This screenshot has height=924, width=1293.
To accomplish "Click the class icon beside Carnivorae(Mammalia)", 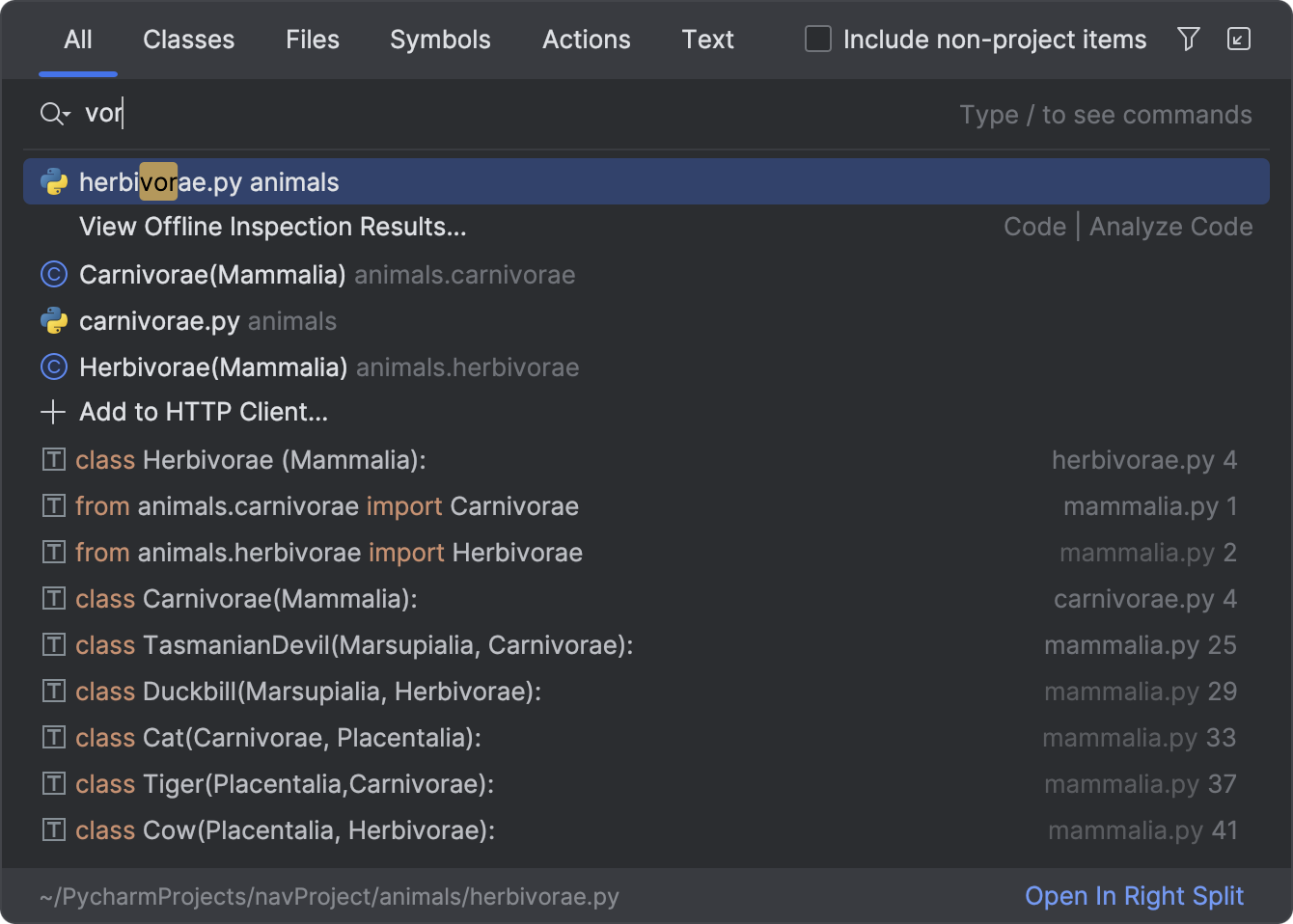I will (54, 274).
